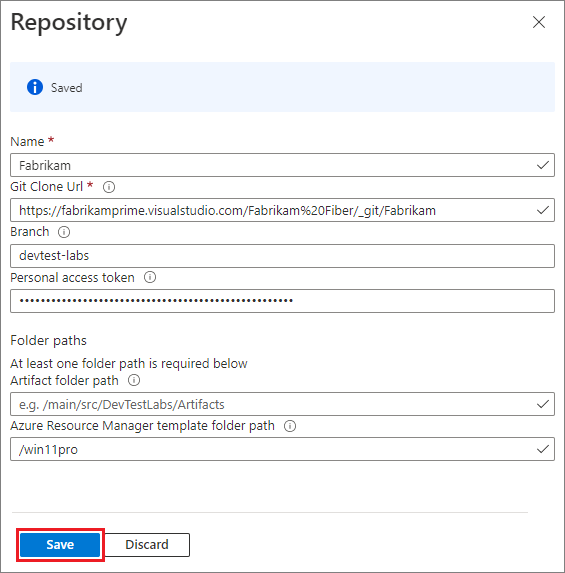Select the Branch field with devtest-labs
565x573 pixels.
282,256
